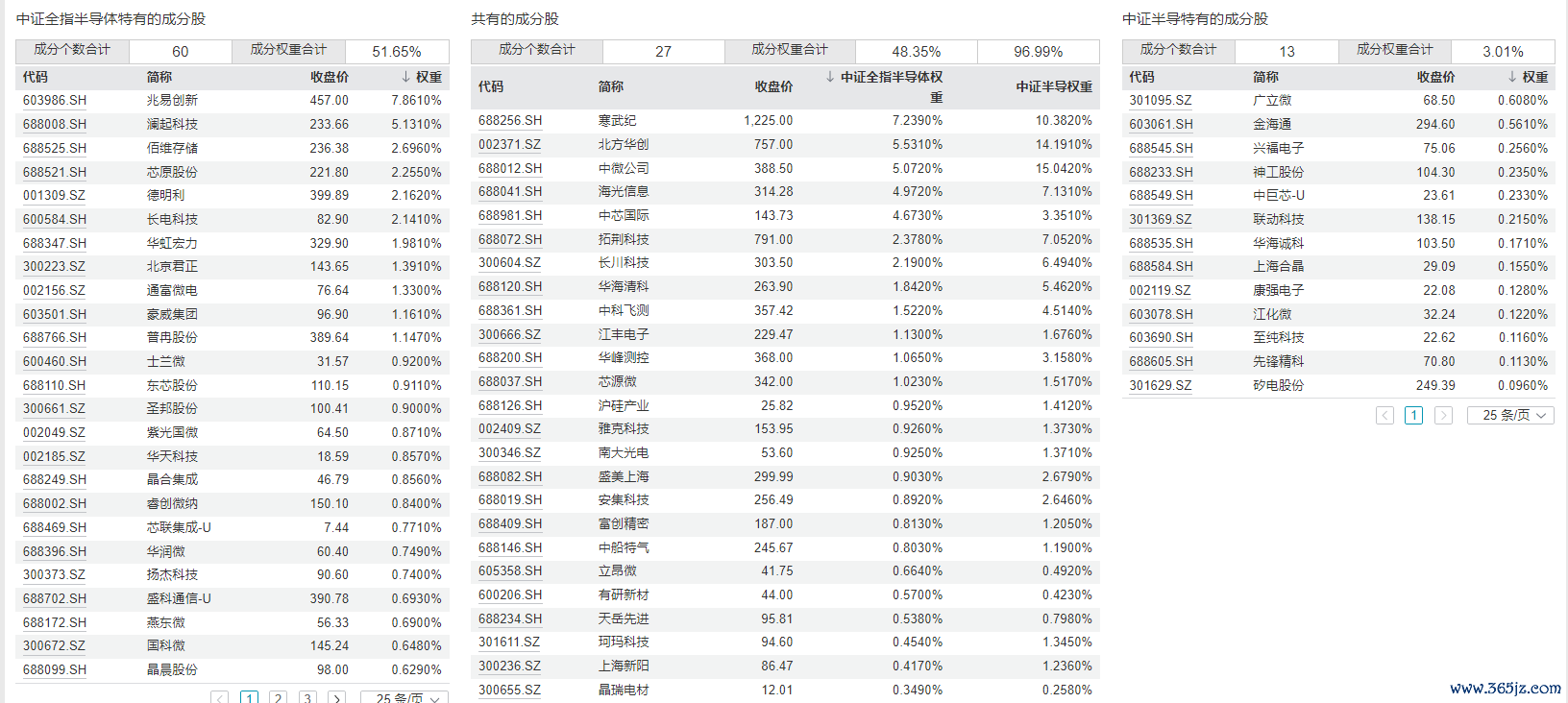Open stock code 300655.SZ link
The image size is (1568, 703).
coord(509,691)
